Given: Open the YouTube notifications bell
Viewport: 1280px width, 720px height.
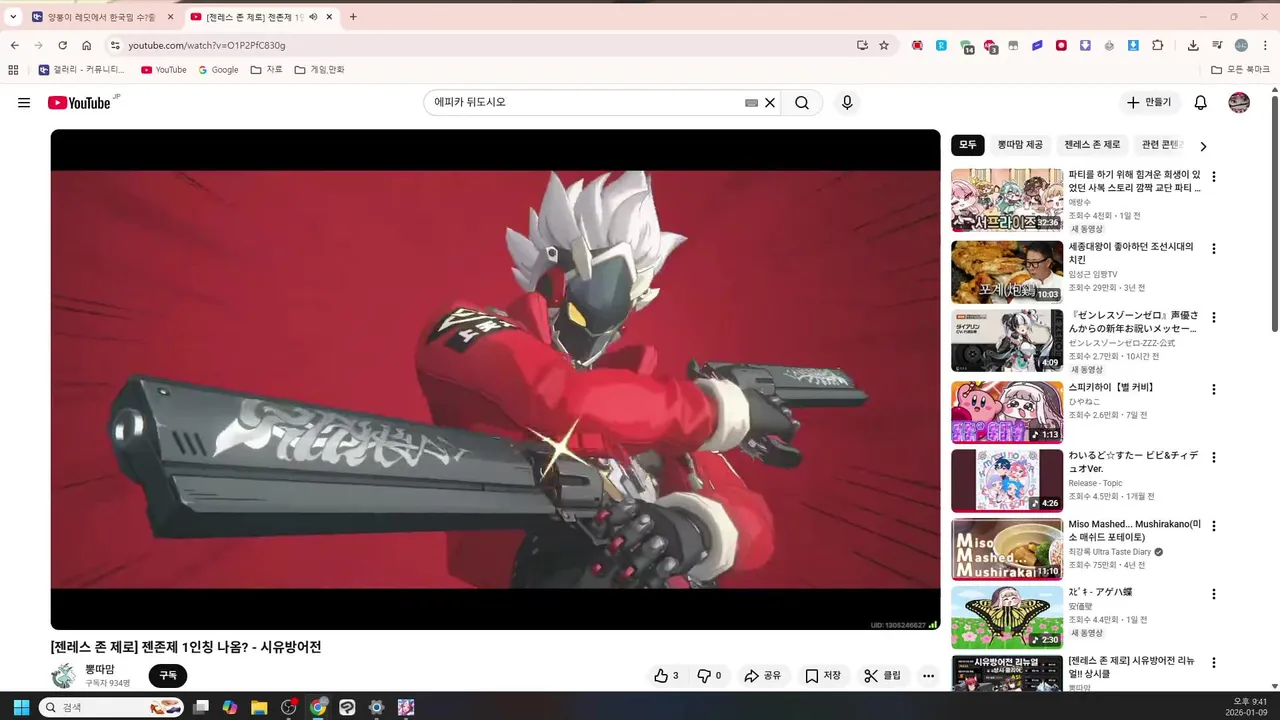Looking at the screenshot, I should (1201, 103).
